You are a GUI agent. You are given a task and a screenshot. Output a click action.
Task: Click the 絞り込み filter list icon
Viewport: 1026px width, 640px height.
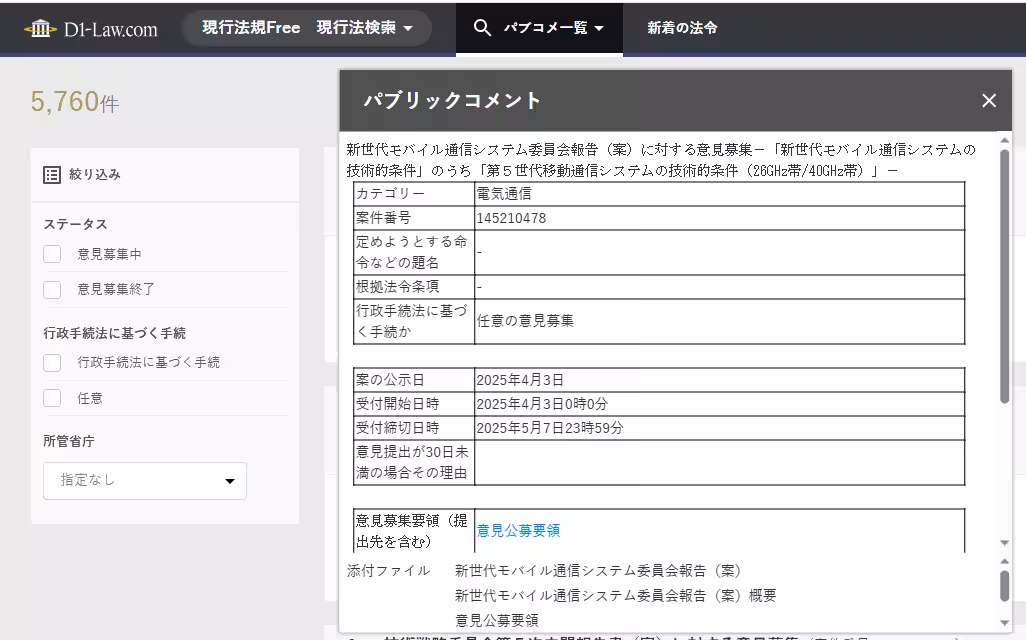pyautogui.click(x=50, y=173)
